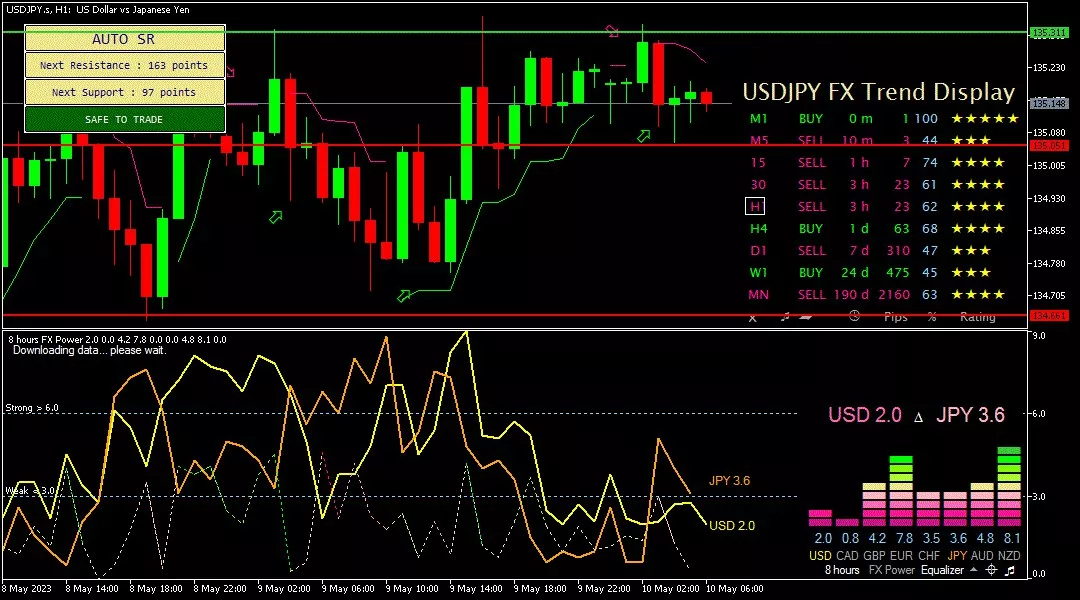This screenshot has height=600, width=1080.
Task: Toggle the GBP currency label
Action: (x=874, y=556)
